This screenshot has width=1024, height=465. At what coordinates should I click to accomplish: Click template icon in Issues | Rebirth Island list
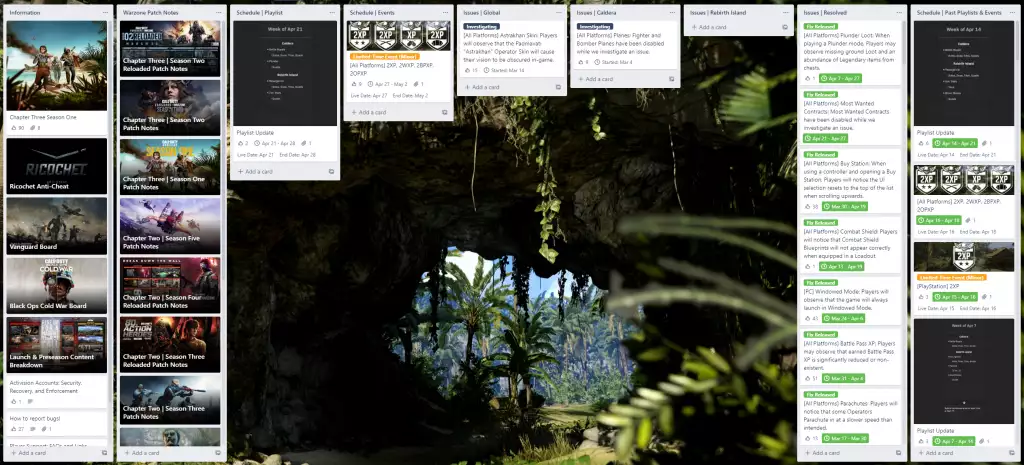click(x=782, y=27)
